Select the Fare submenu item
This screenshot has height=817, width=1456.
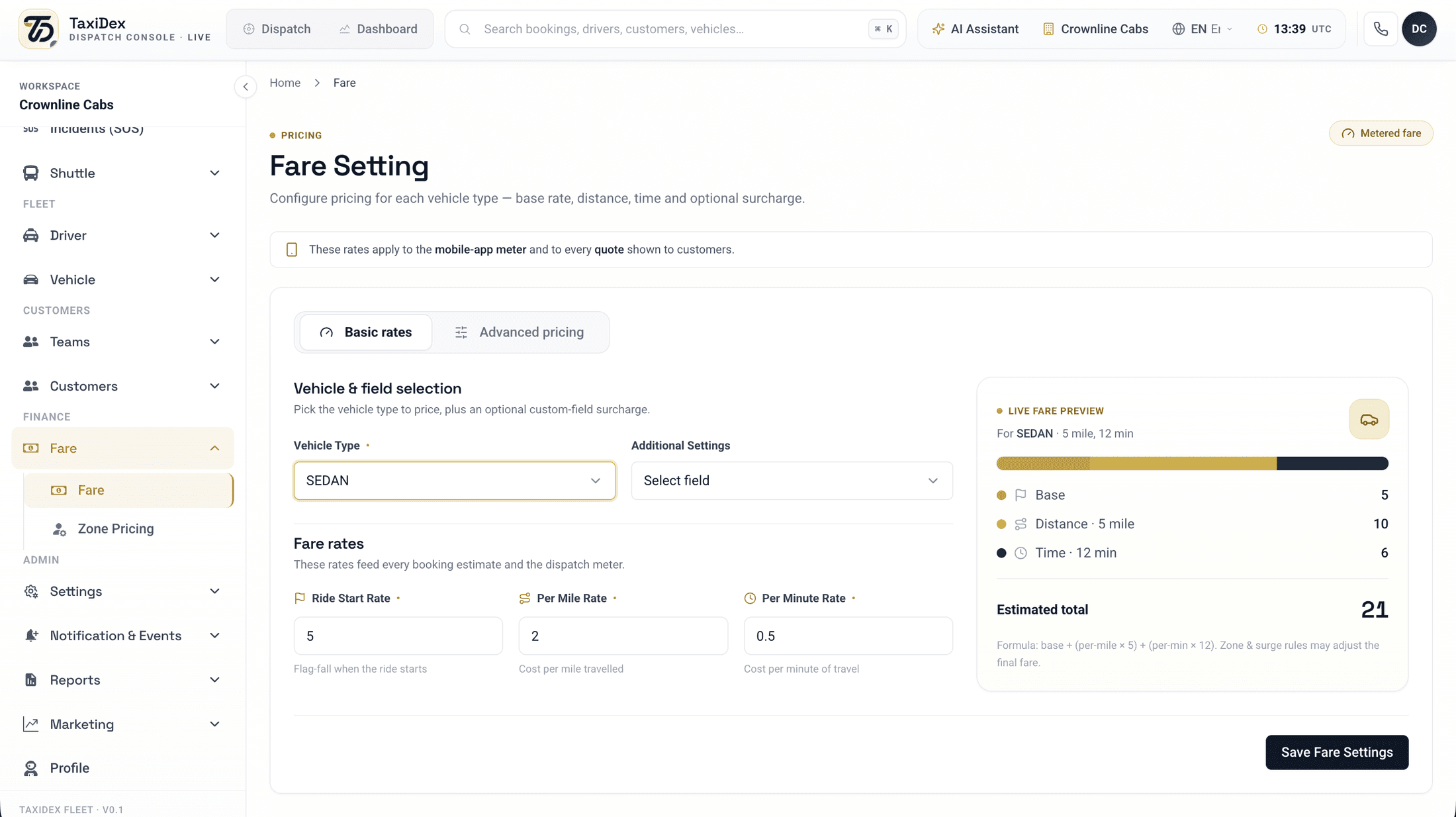pos(128,490)
